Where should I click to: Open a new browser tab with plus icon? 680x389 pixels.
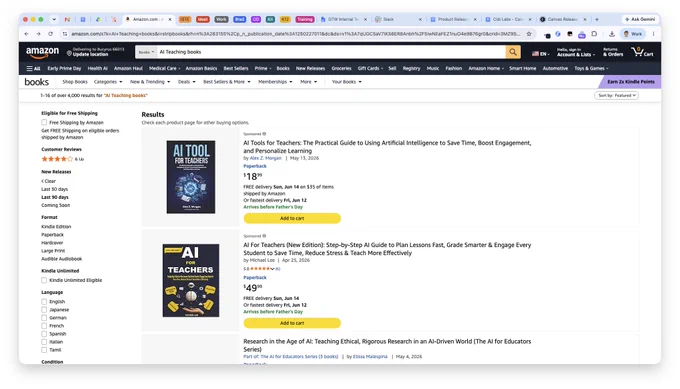(x=597, y=20)
